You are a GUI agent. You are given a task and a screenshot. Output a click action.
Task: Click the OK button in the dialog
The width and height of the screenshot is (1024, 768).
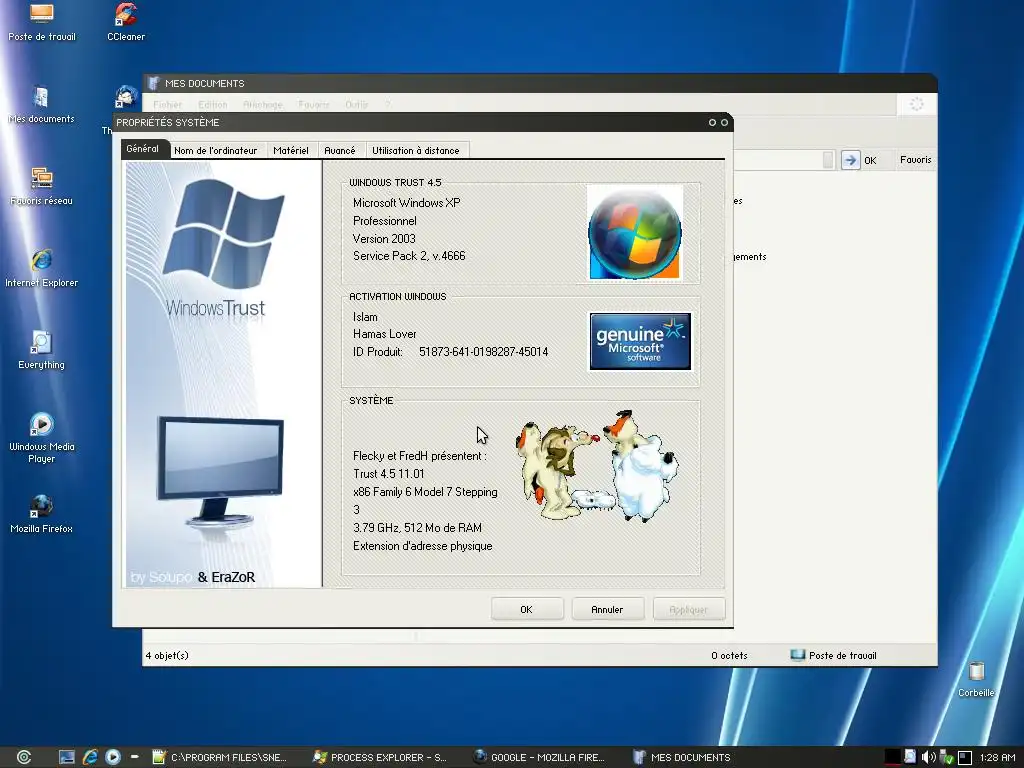pyautogui.click(x=526, y=609)
